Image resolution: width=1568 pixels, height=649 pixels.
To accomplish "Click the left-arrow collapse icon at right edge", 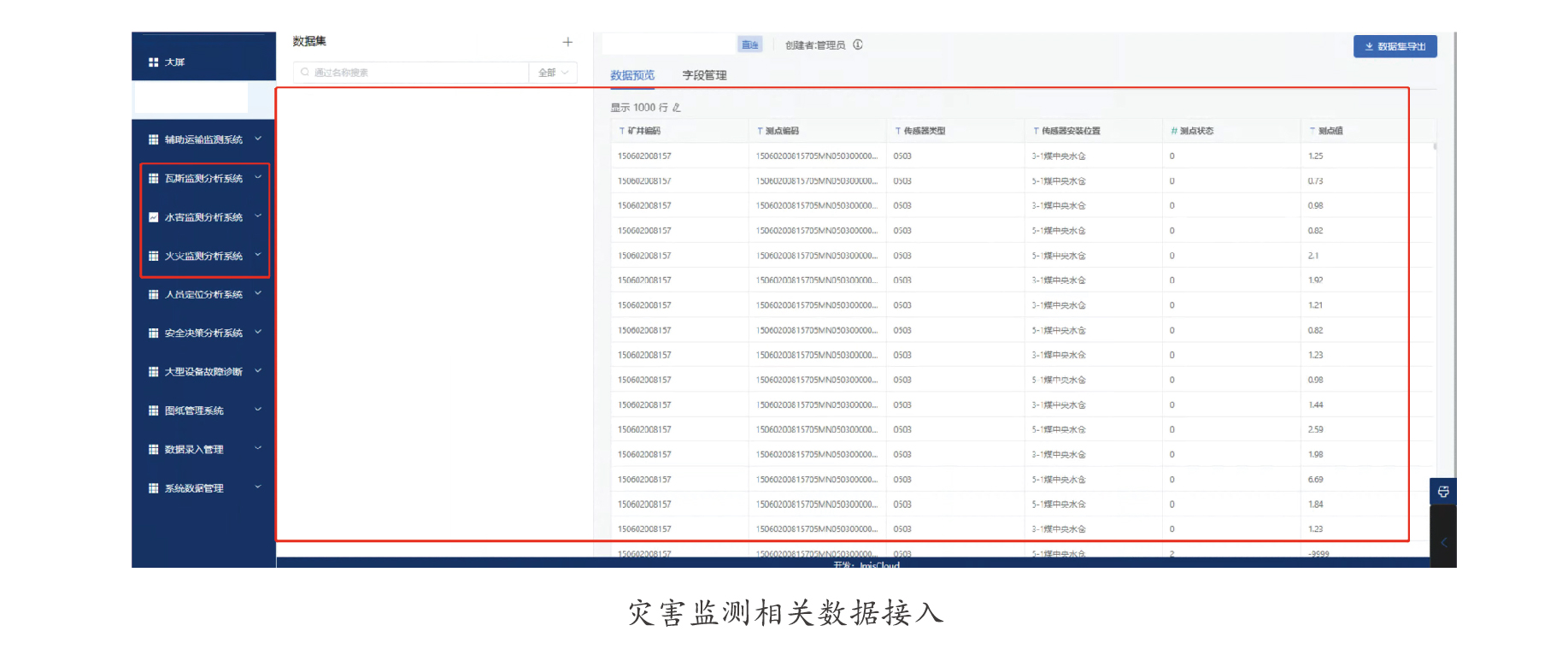I will pos(1443,542).
